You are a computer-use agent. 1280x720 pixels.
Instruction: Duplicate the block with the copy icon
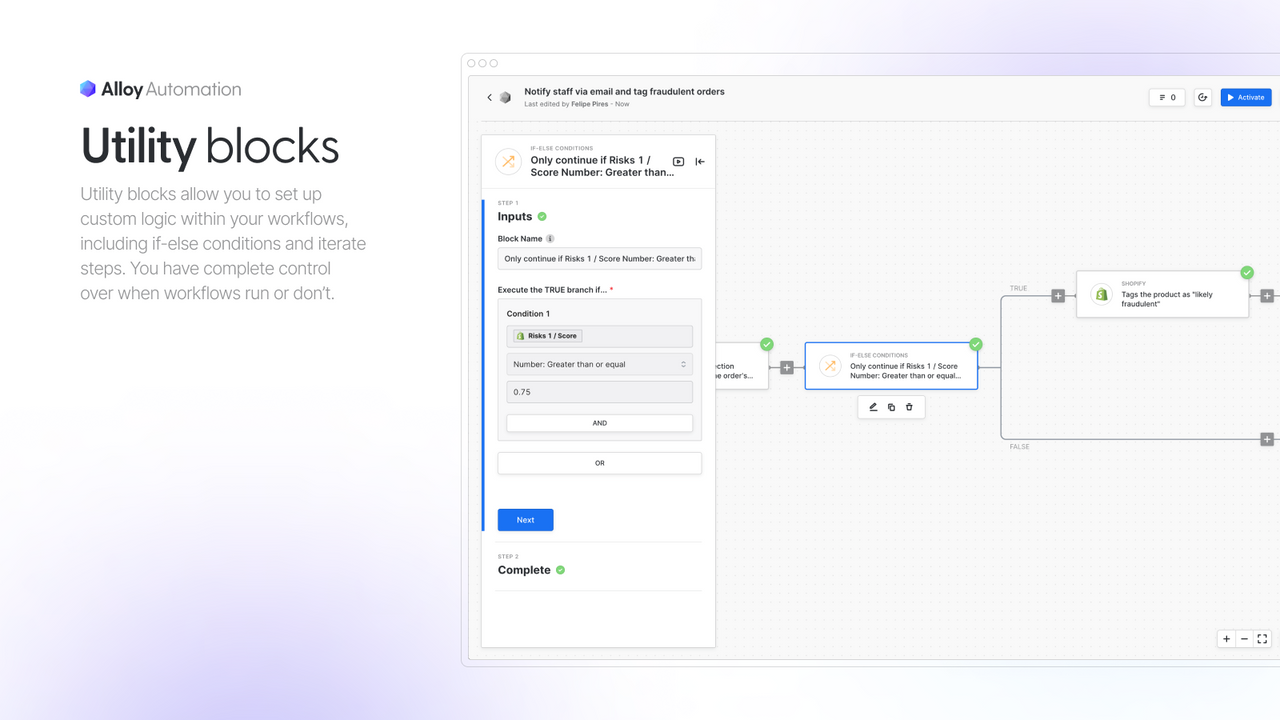click(891, 407)
